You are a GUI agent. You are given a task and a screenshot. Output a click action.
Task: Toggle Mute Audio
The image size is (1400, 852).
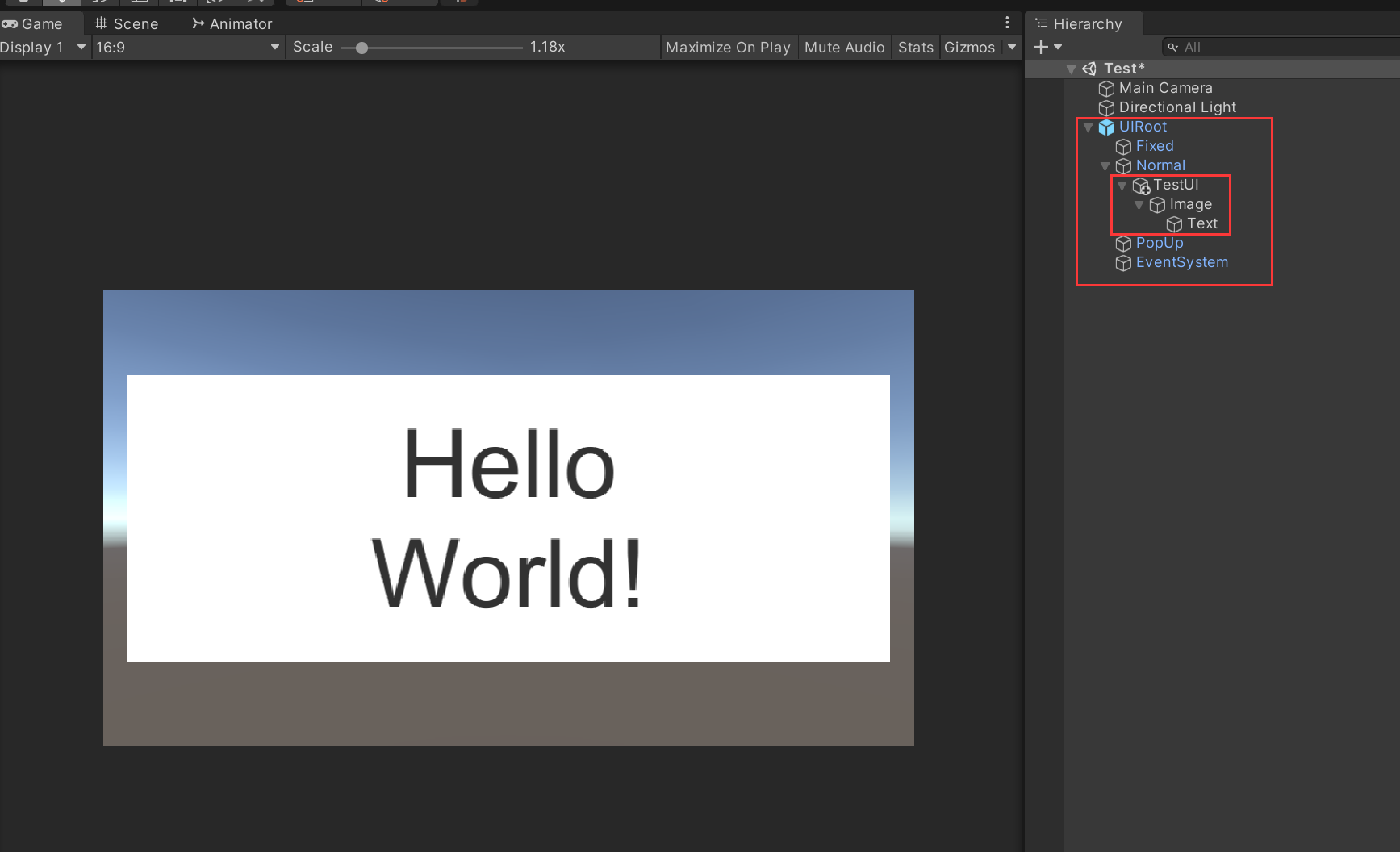pyautogui.click(x=845, y=48)
